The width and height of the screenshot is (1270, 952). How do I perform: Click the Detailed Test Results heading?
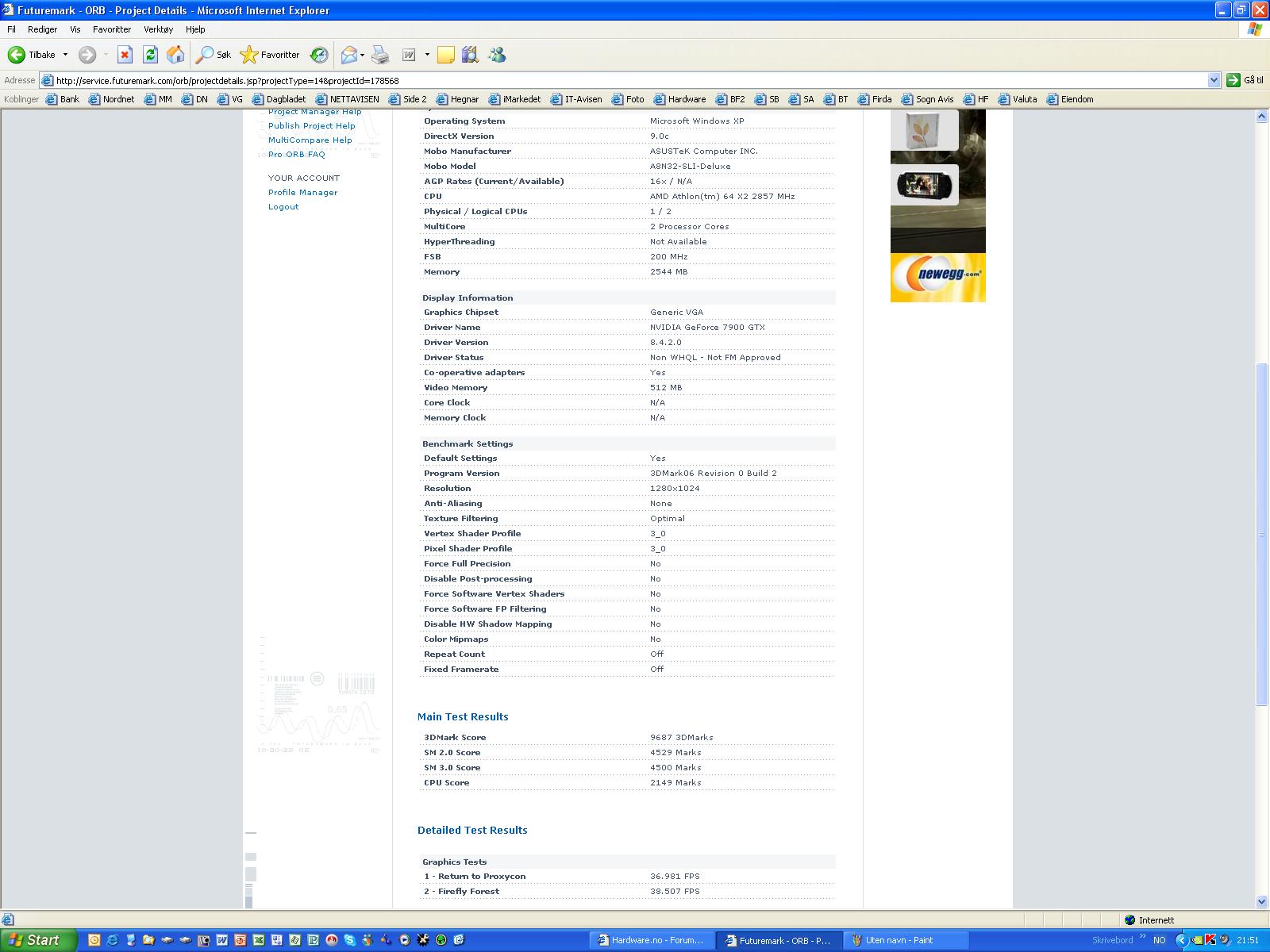[472, 830]
